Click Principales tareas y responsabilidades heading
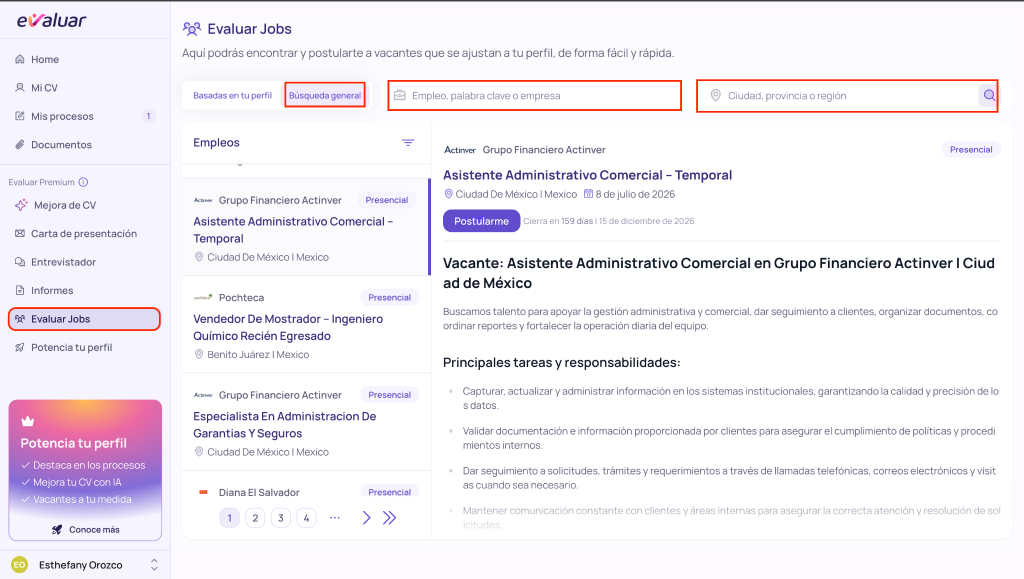Screen dimensions: 1024x579 562,362
